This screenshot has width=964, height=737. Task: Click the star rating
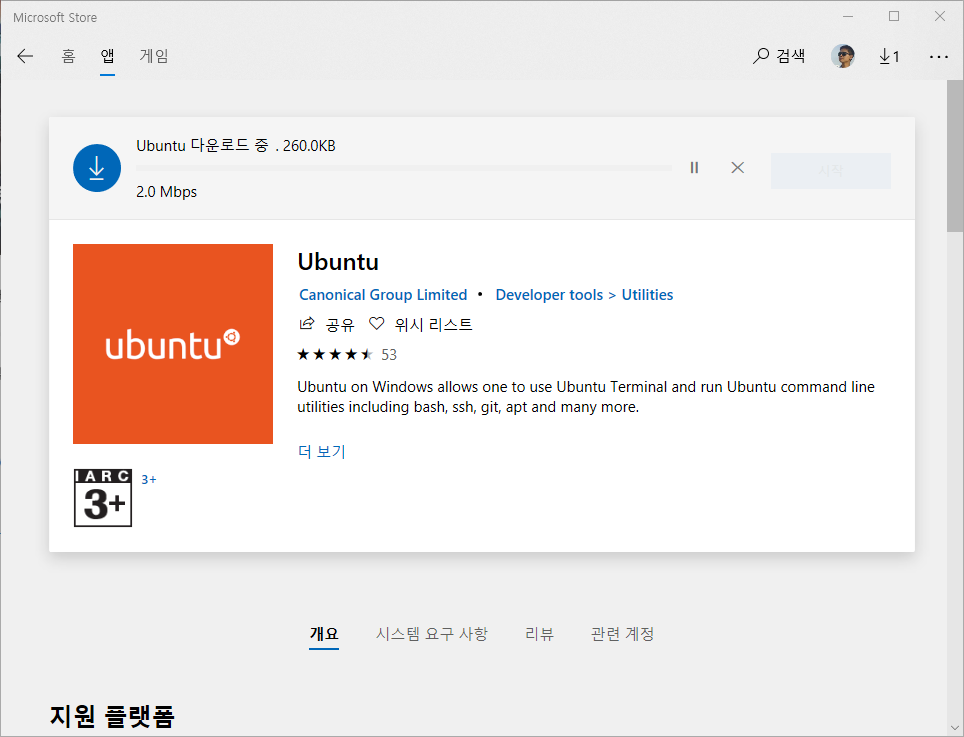pos(335,354)
